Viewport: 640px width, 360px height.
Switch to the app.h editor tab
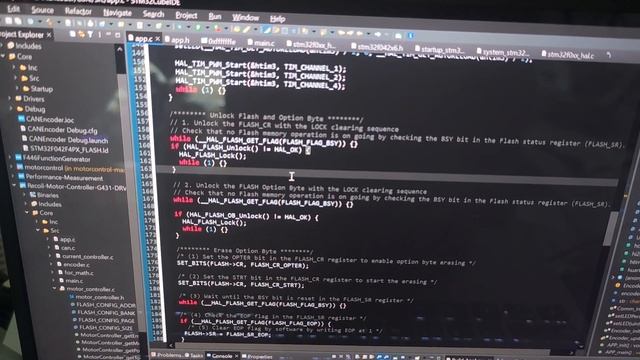(x=177, y=40)
